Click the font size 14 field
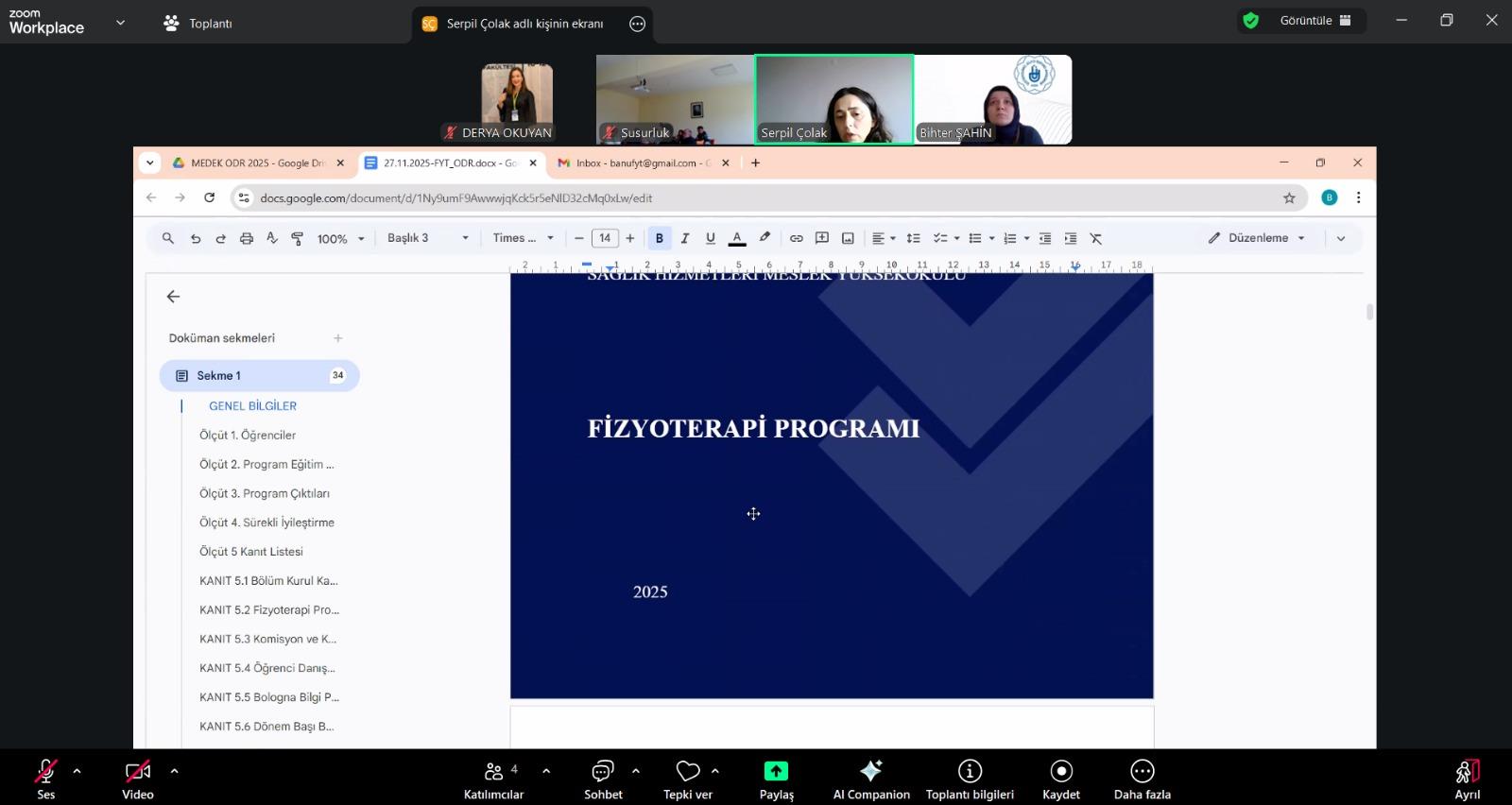 (605, 238)
